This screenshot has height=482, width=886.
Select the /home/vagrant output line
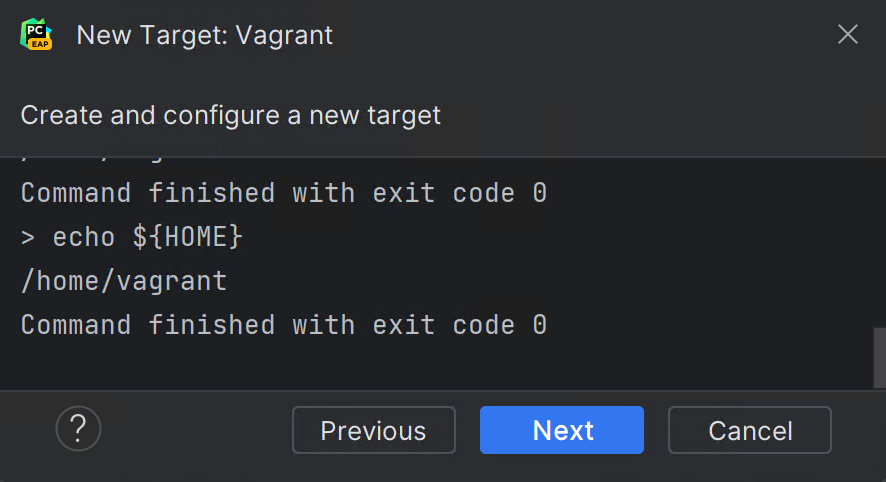click(124, 281)
